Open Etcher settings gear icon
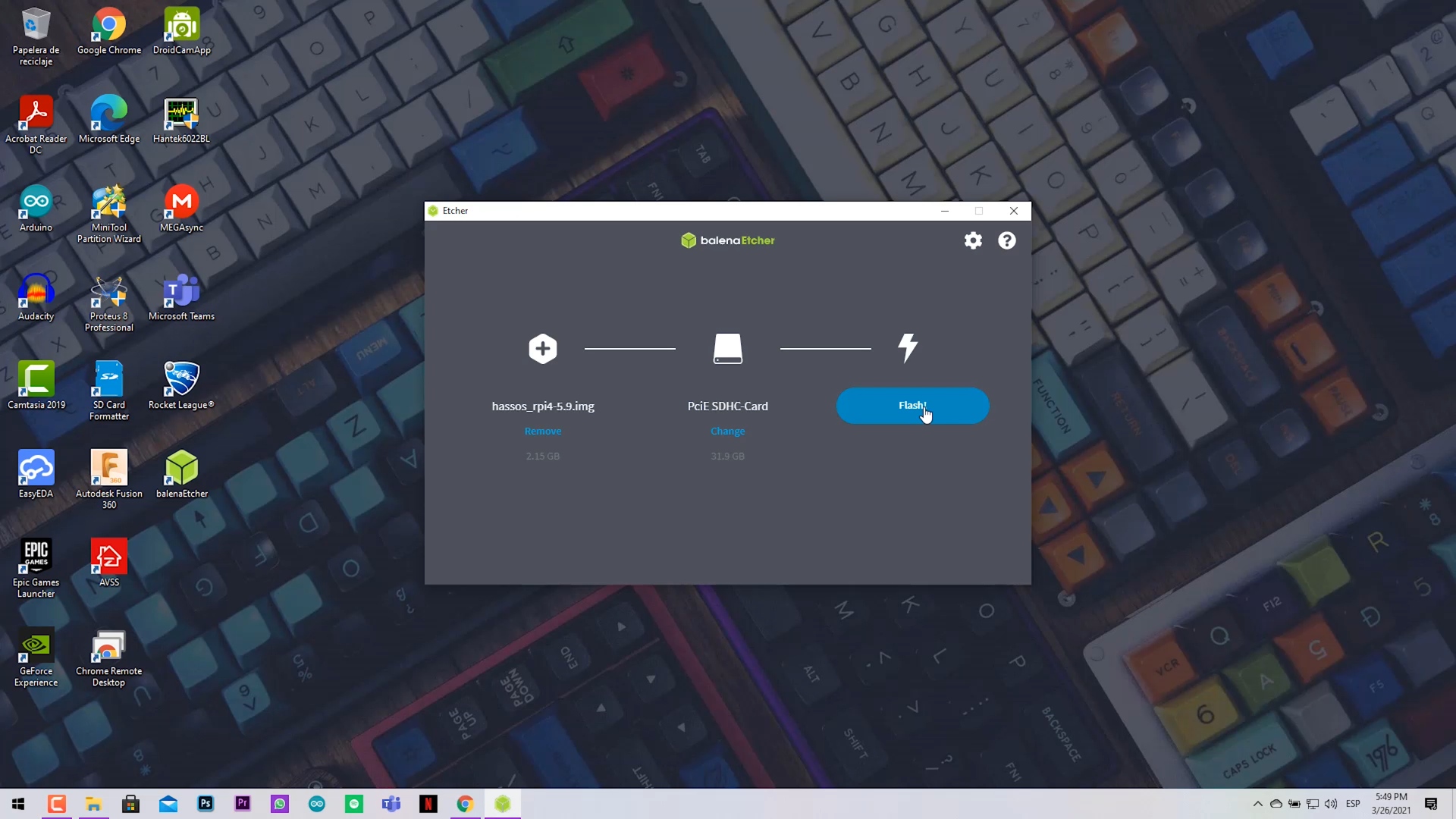The height and width of the screenshot is (819, 1456). 973,240
